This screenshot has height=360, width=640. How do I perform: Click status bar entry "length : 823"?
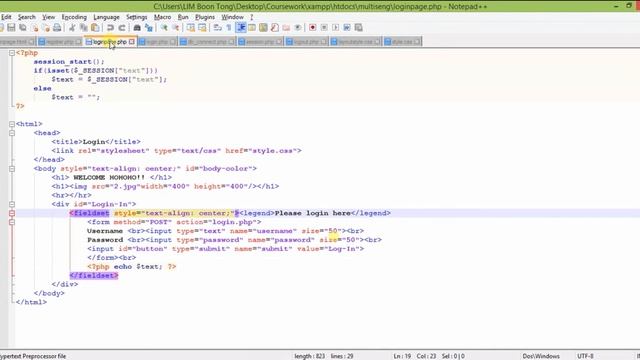pos(309,356)
